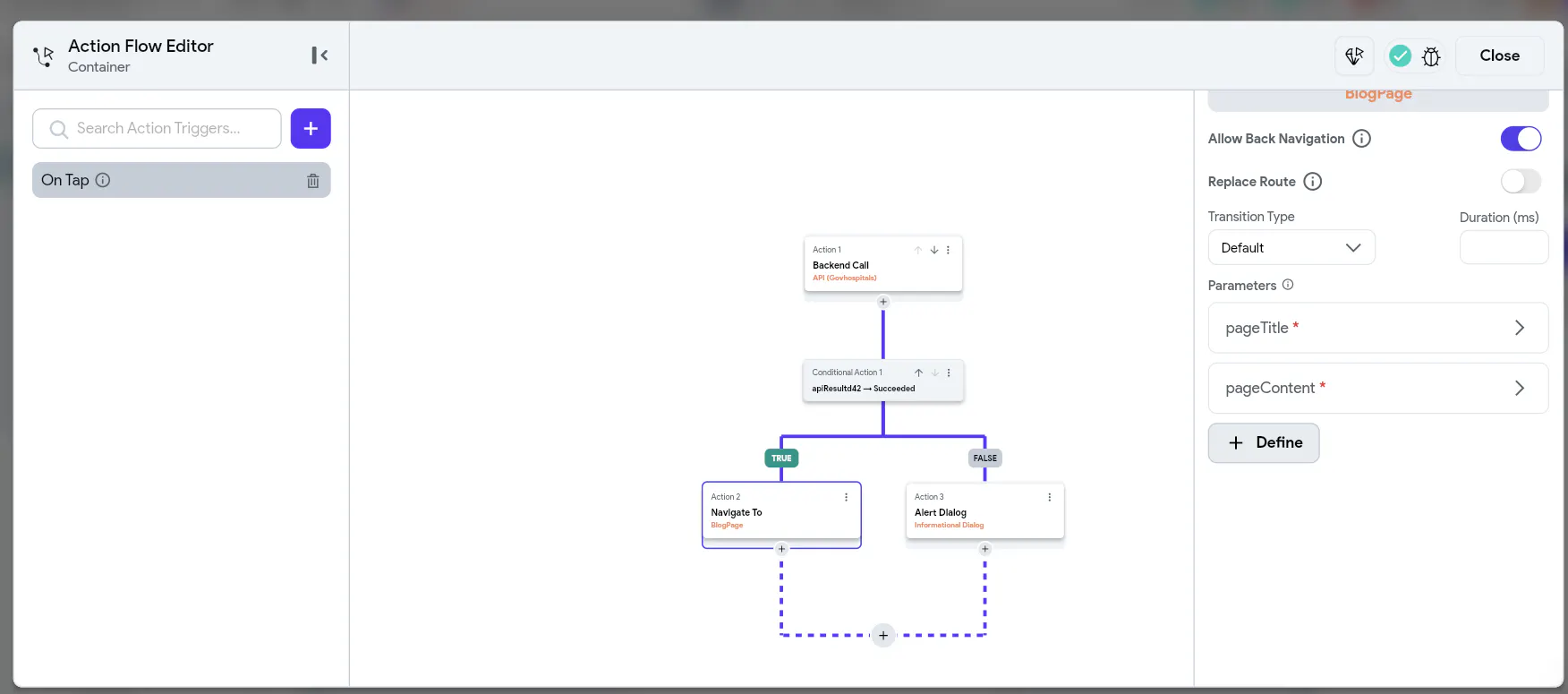Show info about On Tap trigger
The width and height of the screenshot is (1568, 694).
click(103, 180)
